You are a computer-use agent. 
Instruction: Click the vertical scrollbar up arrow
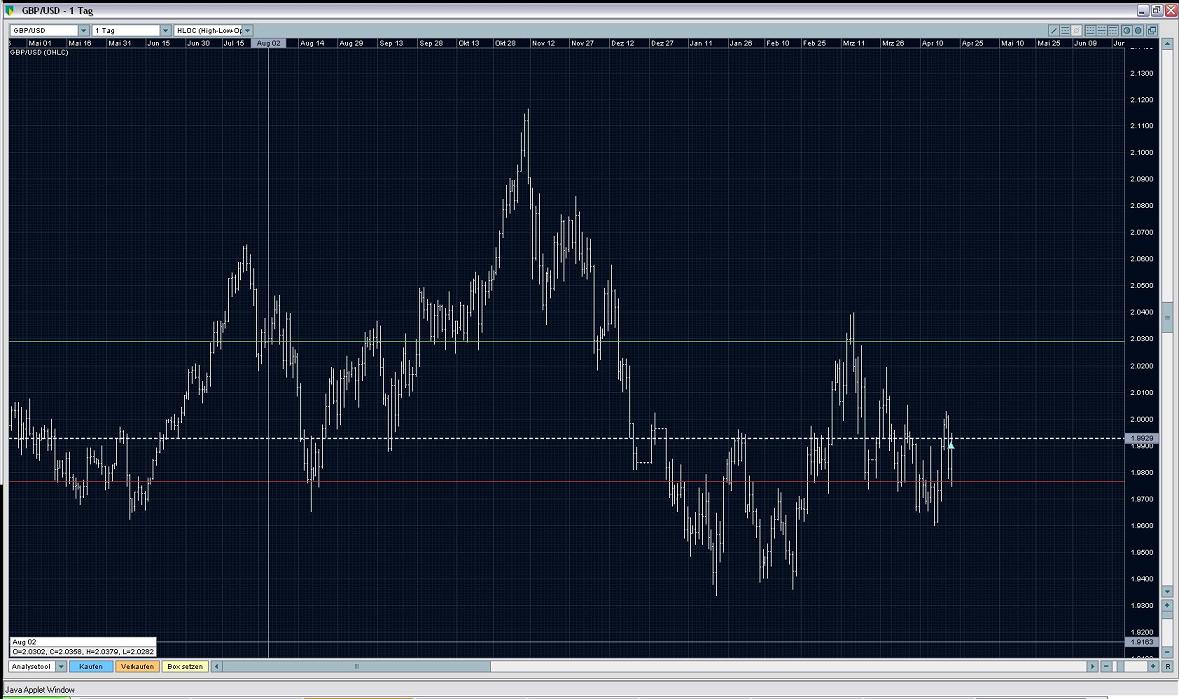click(x=1168, y=44)
